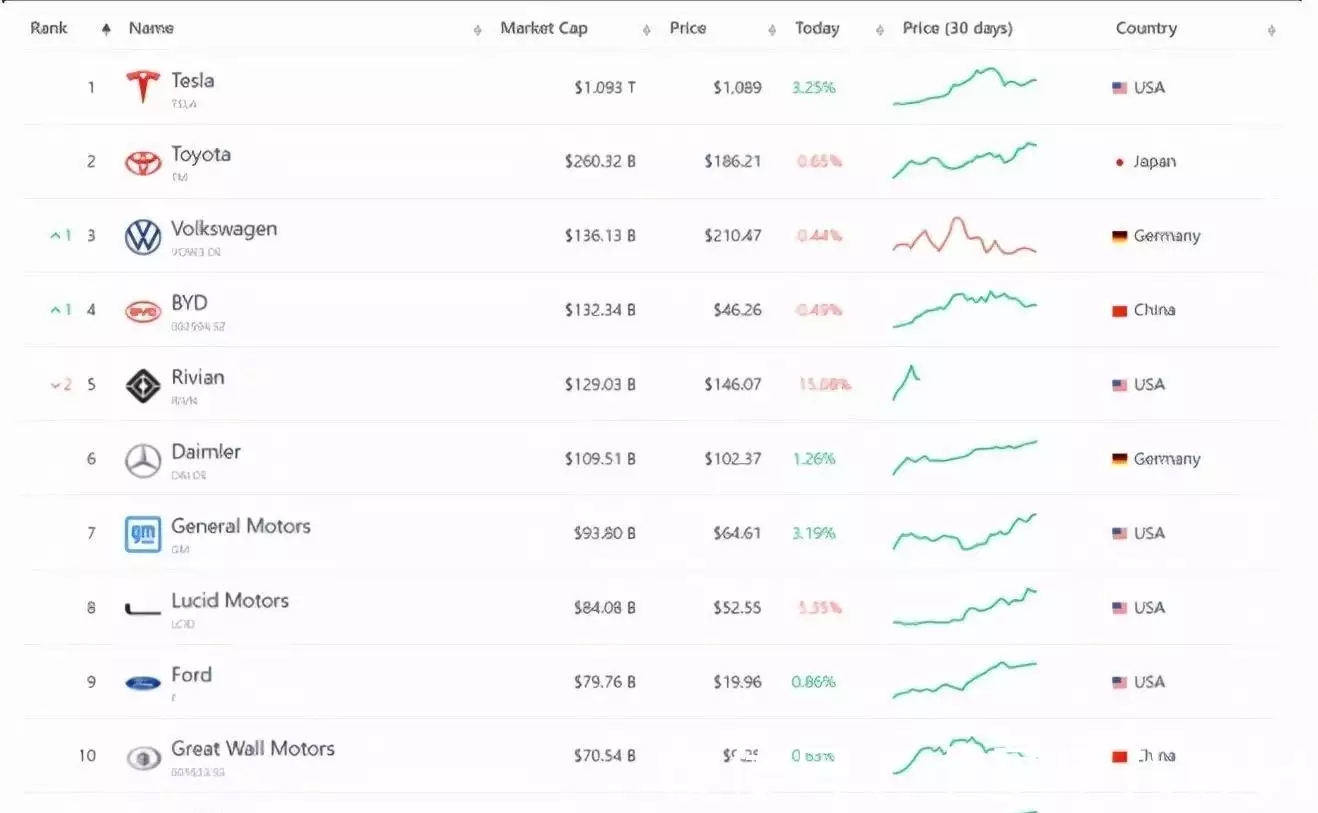Open the Lucid Motors company link

(230, 601)
